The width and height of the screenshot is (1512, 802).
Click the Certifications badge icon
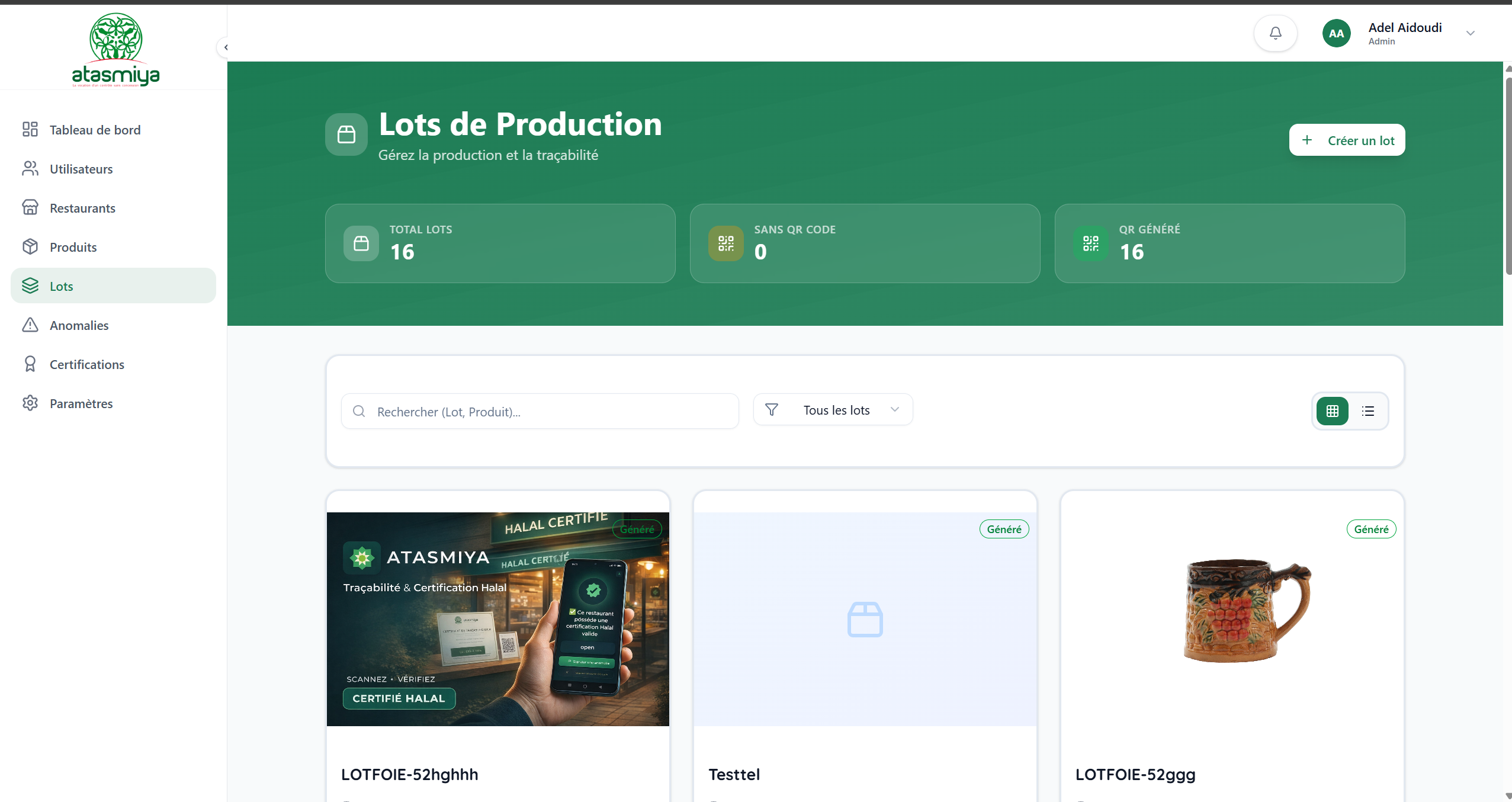(x=30, y=364)
